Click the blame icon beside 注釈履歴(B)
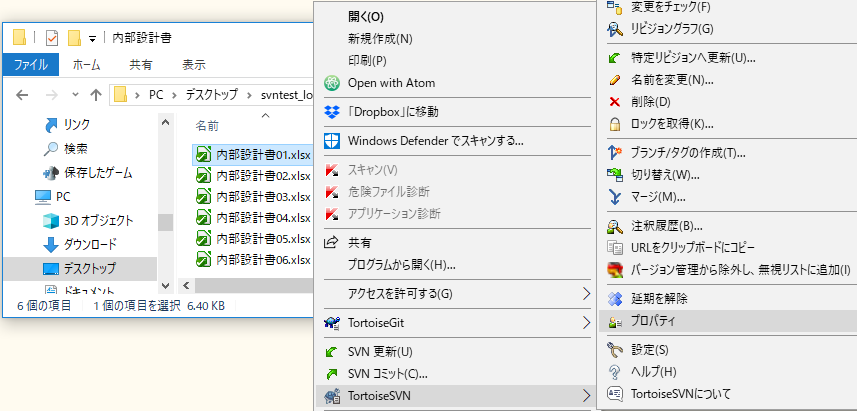This screenshot has height=411, width=857. pyautogui.click(x=615, y=226)
